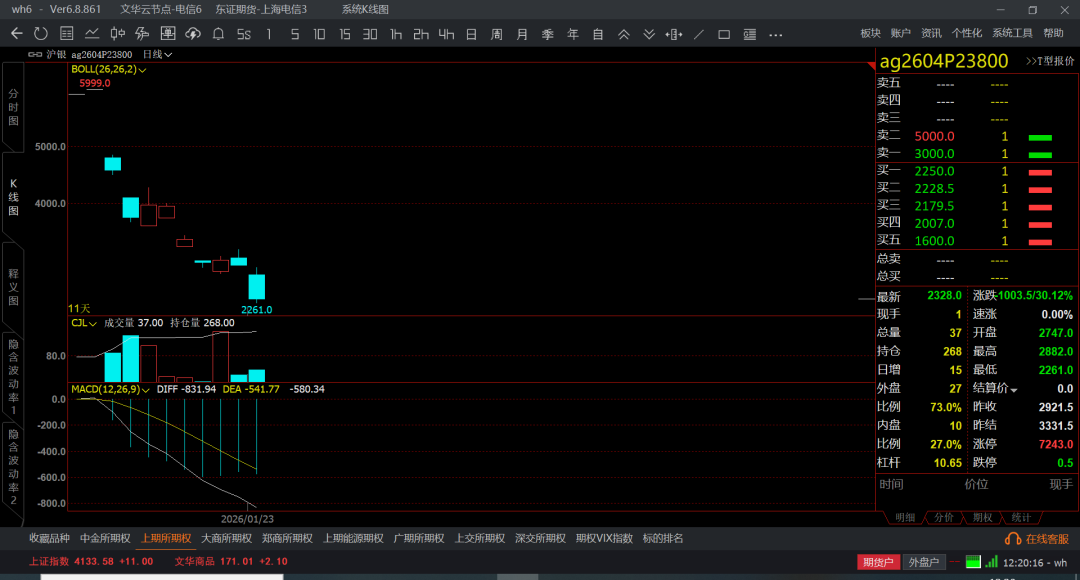Open the 系统工具 menu
Viewport: 1080px width, 580px height.
point(1012,33)
